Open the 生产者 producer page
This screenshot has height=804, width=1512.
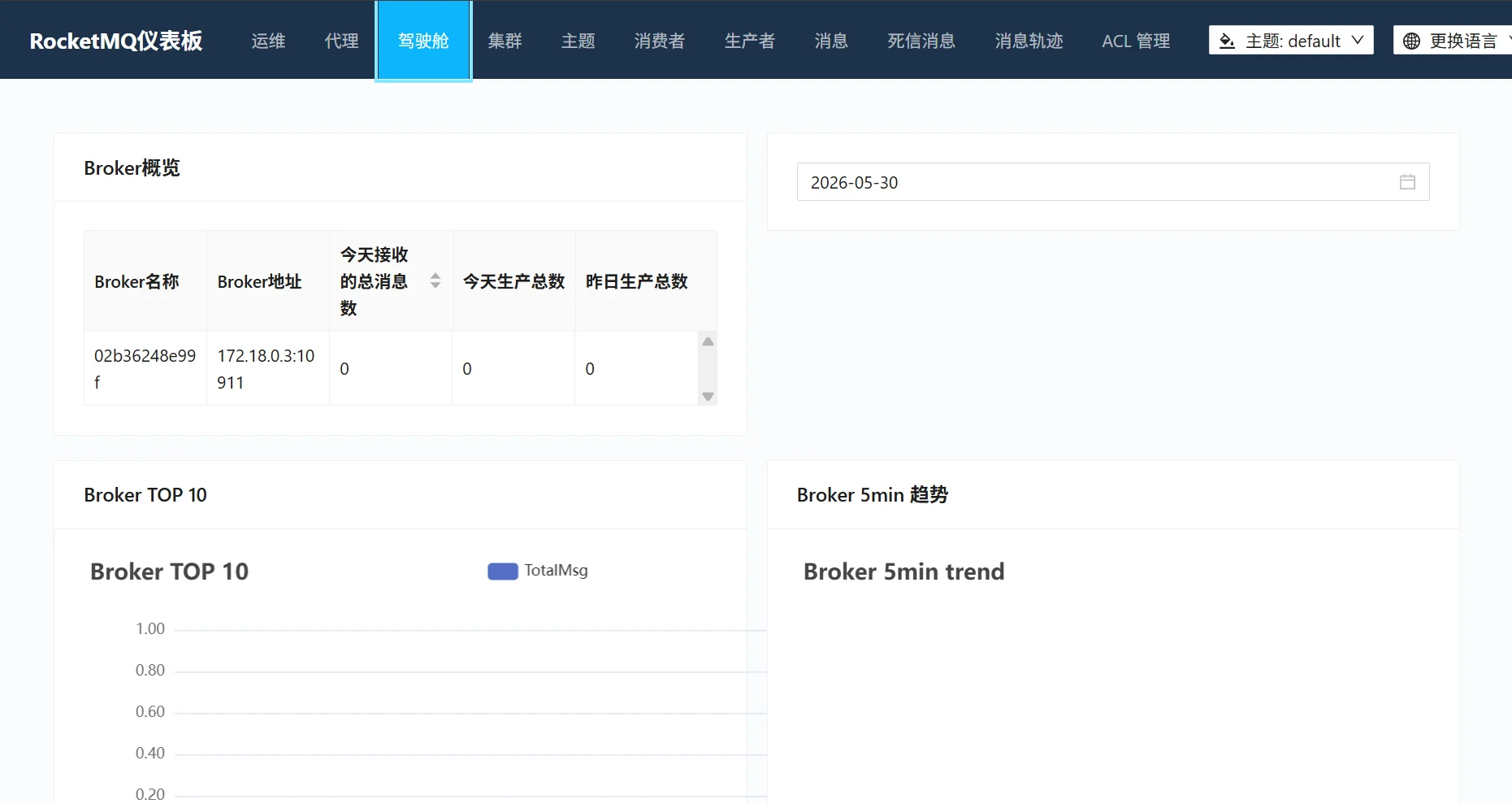[750, 41]
